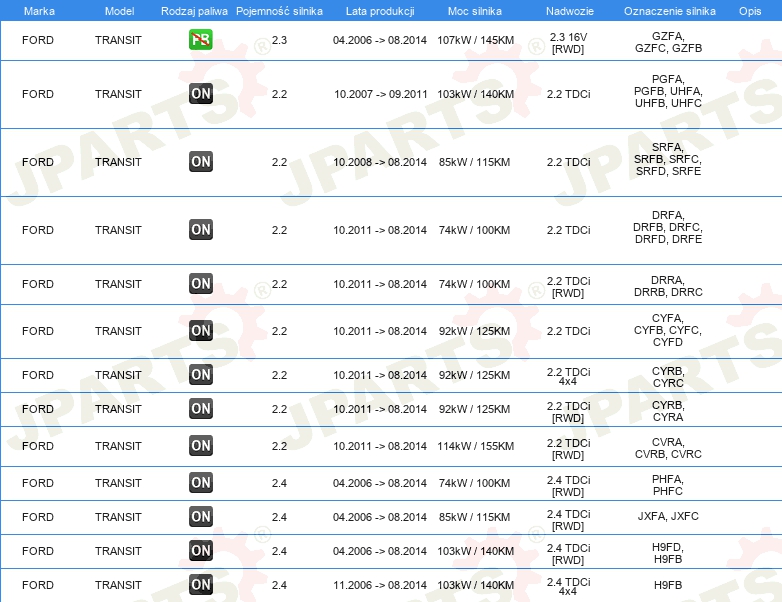Select the CYRB, CYRA engine codes cell

[x=668, y=411]
